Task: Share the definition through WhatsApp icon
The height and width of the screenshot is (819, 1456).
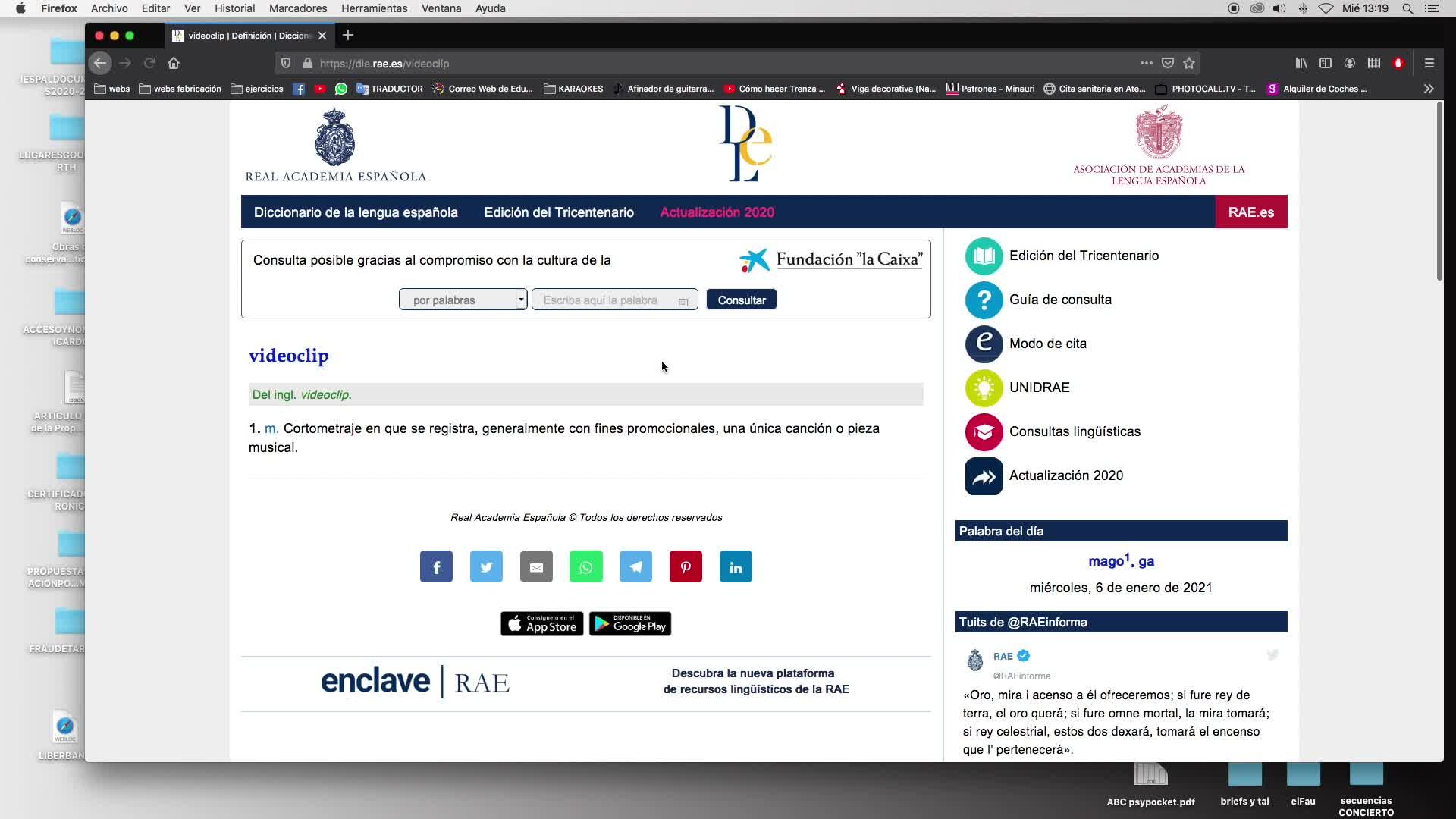Action: point(585,566)
